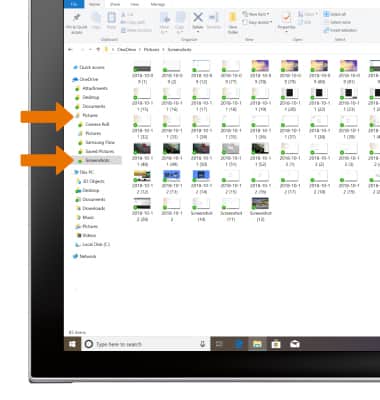380x400 pixels.
Task: Open the Open dropdown in ribbon
Action: pyautogui.click(x=307, y=14)
